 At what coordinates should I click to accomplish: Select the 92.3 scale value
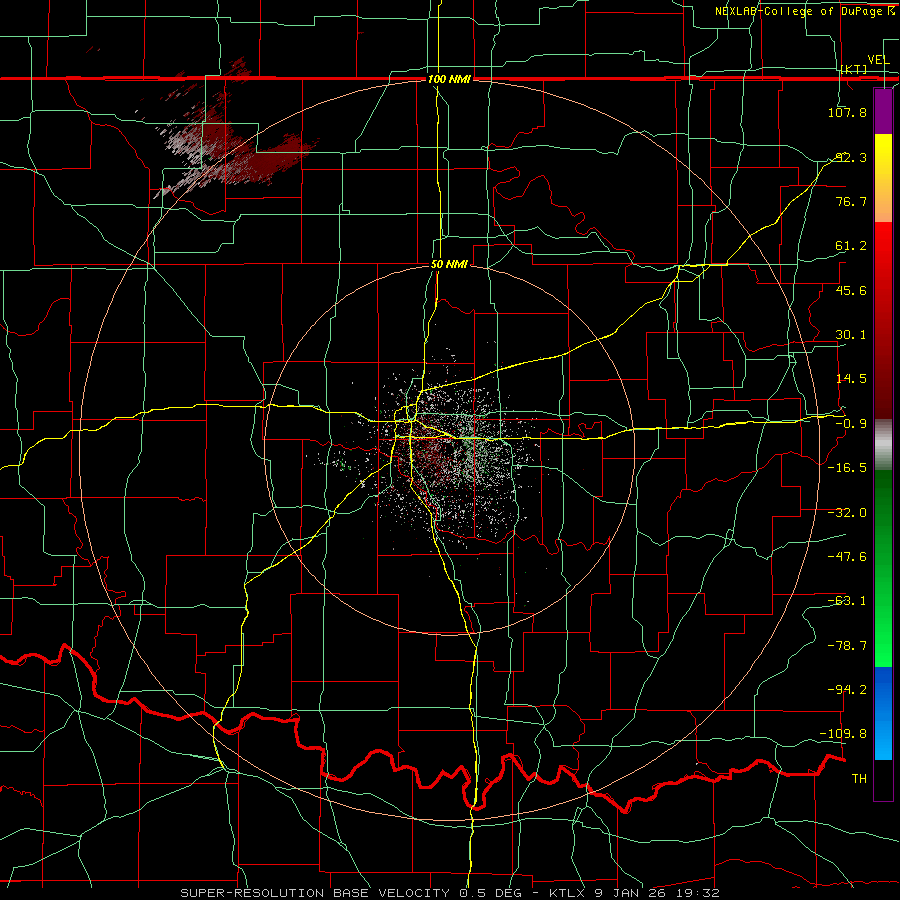pos(851,157)
